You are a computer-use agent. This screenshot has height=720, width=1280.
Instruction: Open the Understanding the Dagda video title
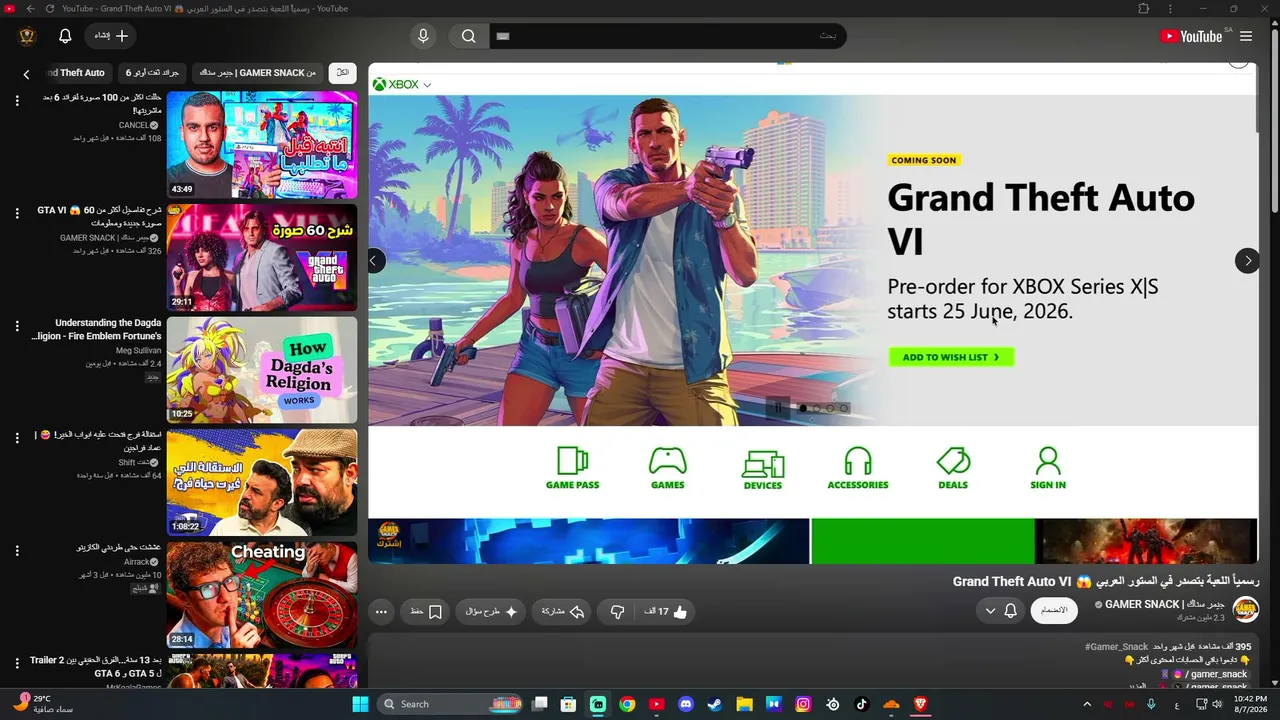click(96, 330)
